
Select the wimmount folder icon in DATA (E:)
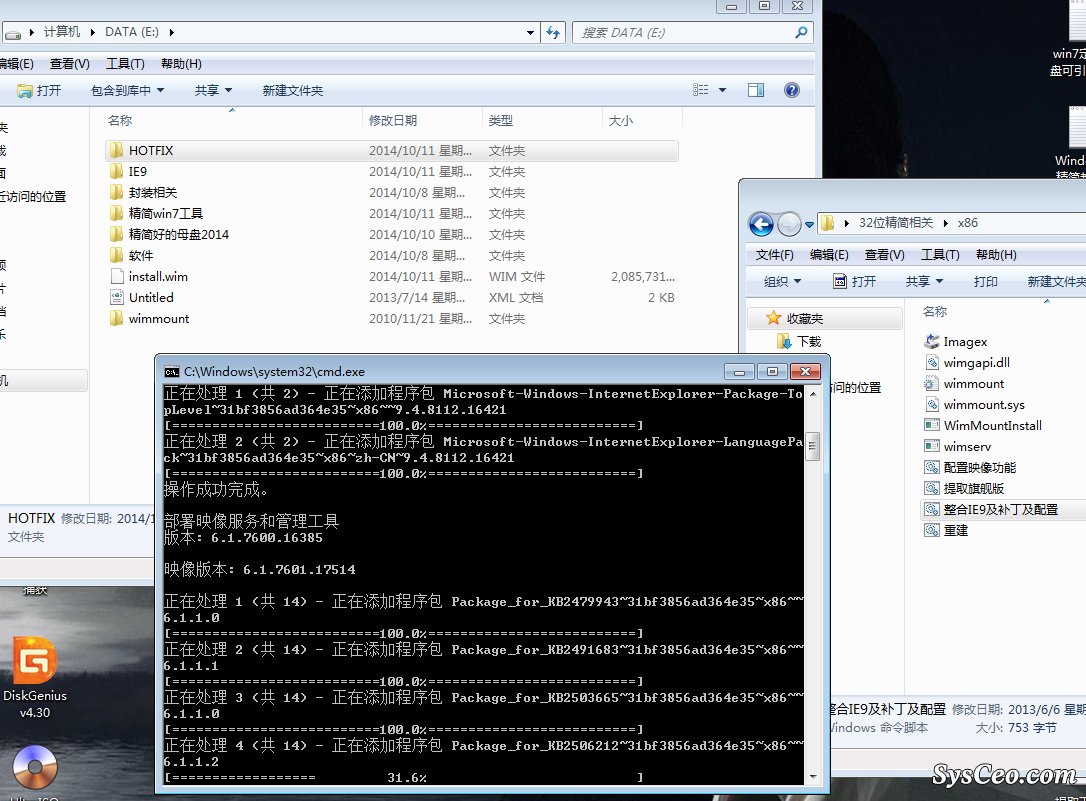pos(116,318)
